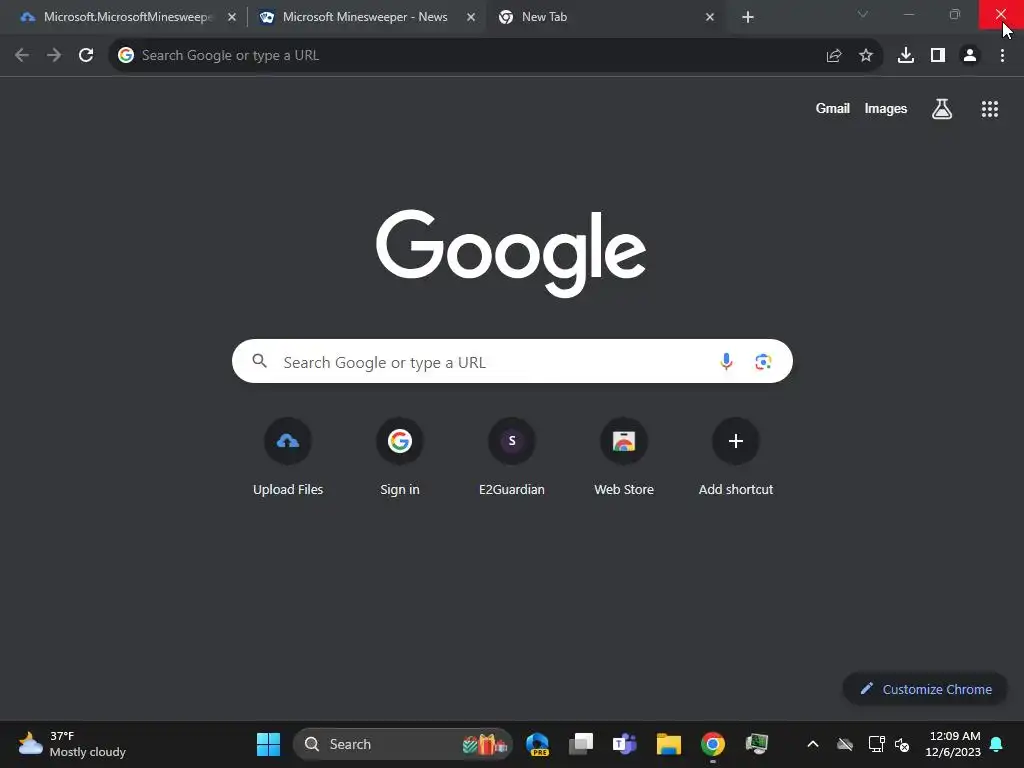Screen dimensions: 1024x768
Task: Click the browser Back arrow
Action: pyautogui.click(x=22, y=56)
